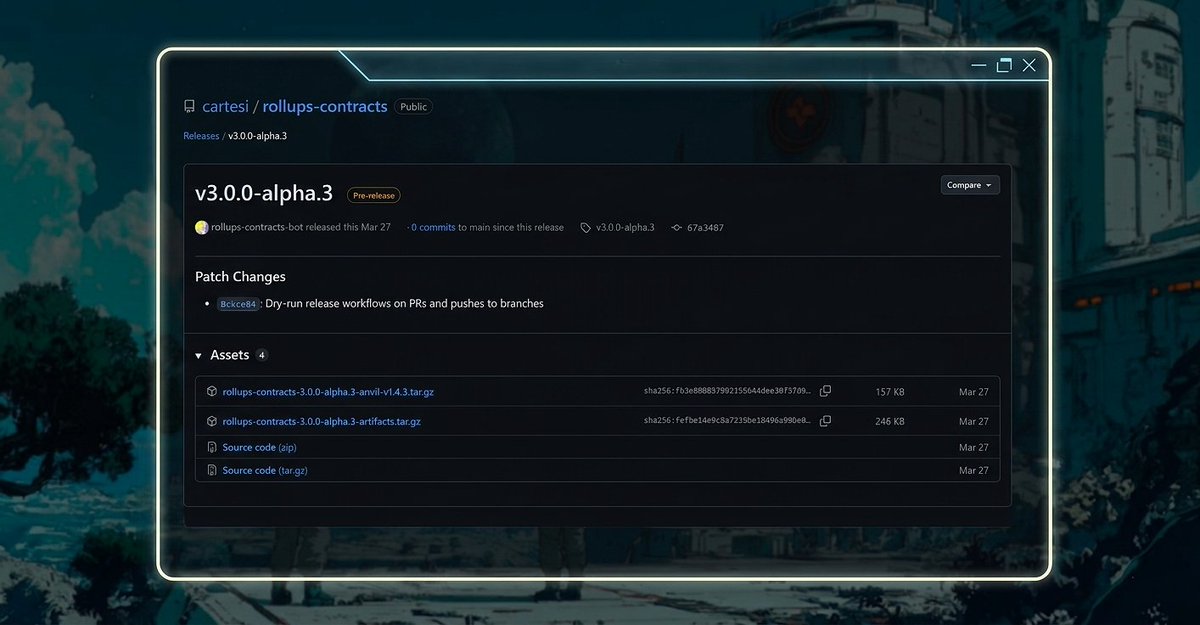
Task: Open the rollups-contracts repository link
Action: coord(325,106)
